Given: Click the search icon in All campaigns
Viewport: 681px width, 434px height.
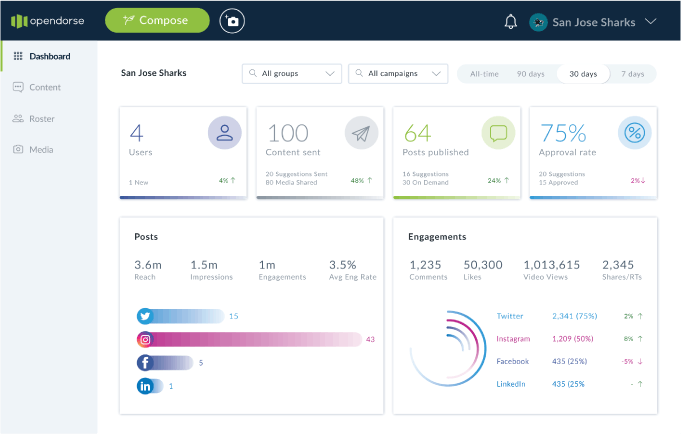Looking at the screenshot, I should point(359,73).
